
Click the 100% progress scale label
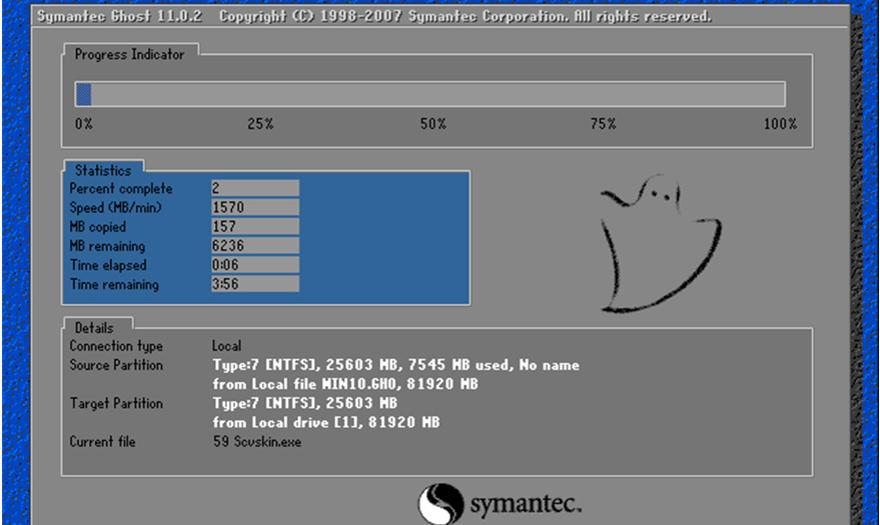pos(780,124)
